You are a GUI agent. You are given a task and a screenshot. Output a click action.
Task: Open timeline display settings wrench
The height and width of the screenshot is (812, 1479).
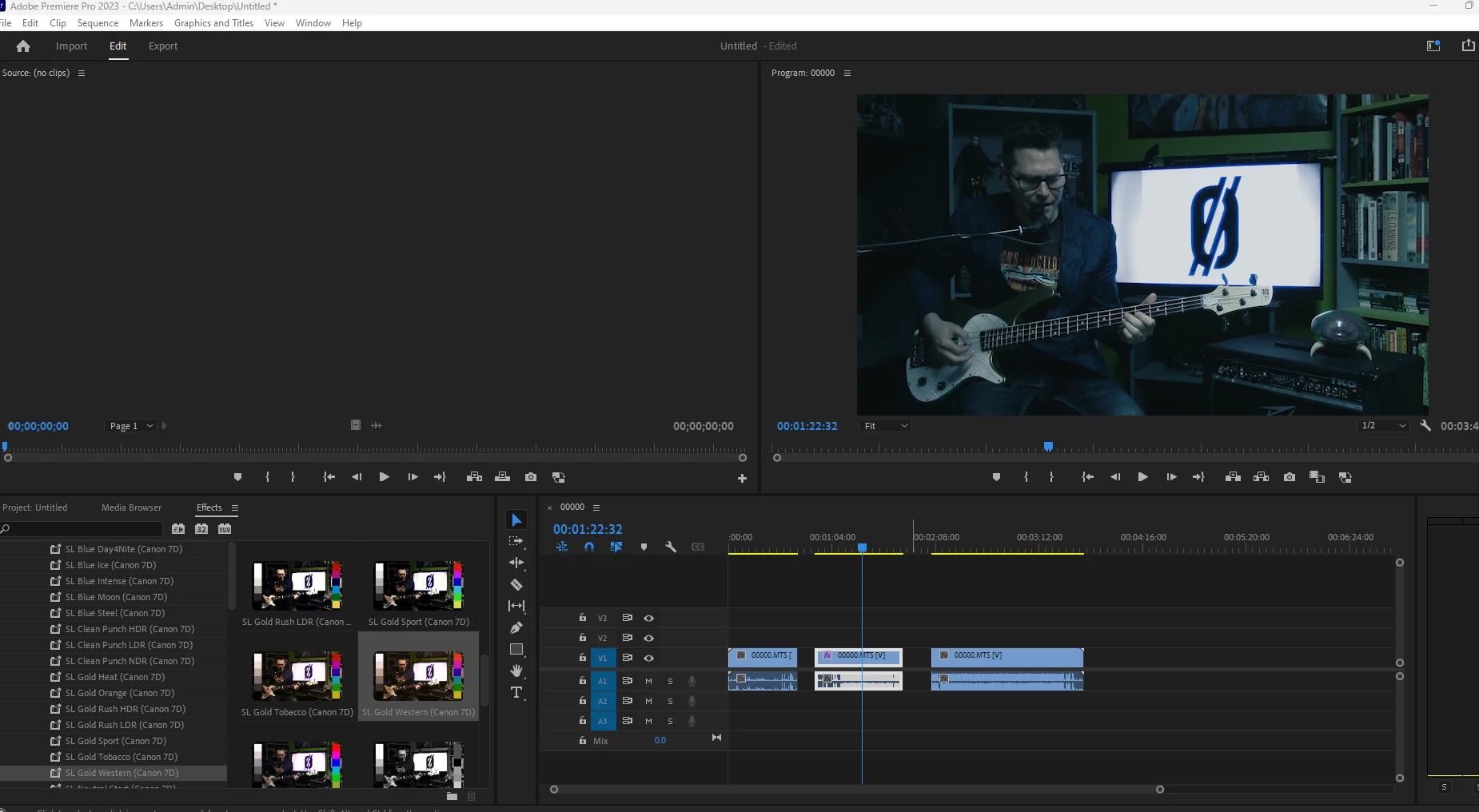click(671, 547)
